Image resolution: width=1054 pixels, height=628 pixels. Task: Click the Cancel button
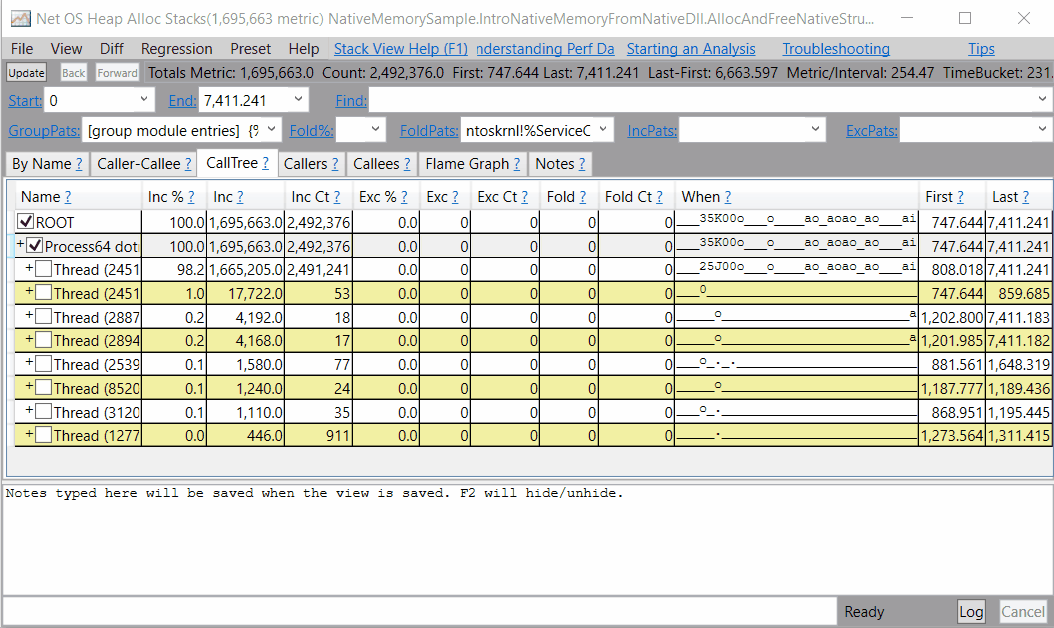click(x=1022, y=611)
